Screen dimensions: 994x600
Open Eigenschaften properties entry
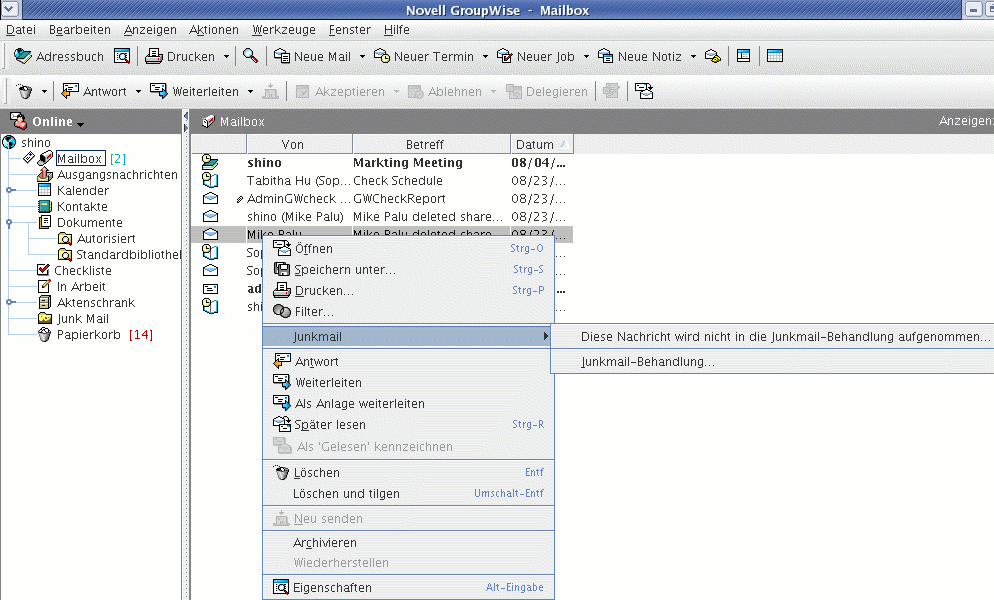tap(408, 587)
